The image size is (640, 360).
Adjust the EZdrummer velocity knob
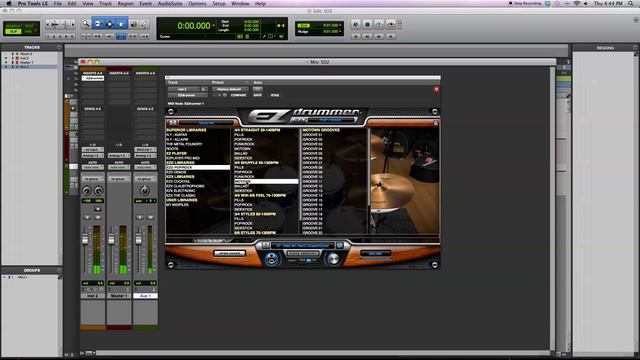click(334, 259)
